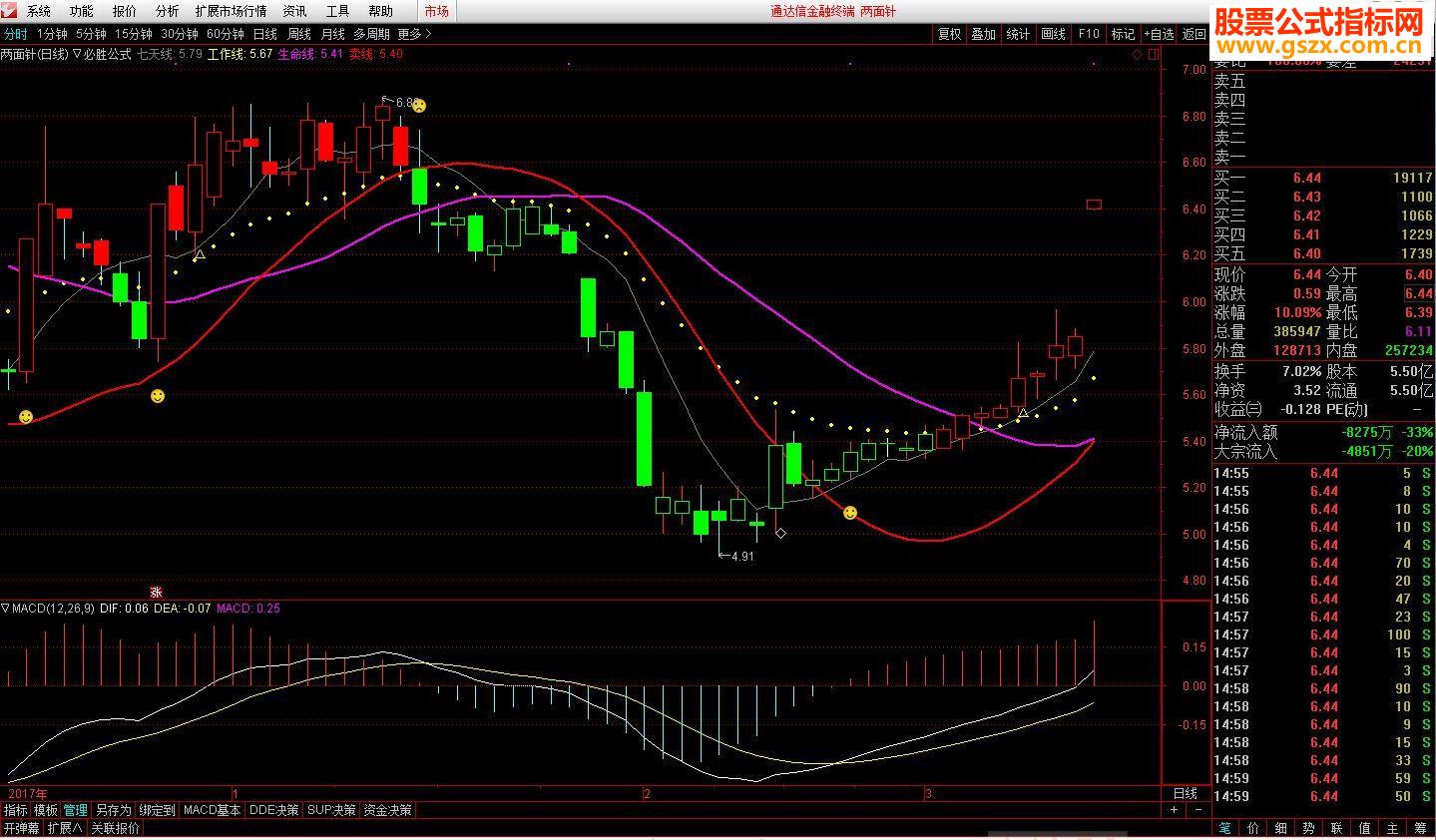Click the white diamond marker below 4.91 low
1436x840 pixels.
(x=780, y=534)
